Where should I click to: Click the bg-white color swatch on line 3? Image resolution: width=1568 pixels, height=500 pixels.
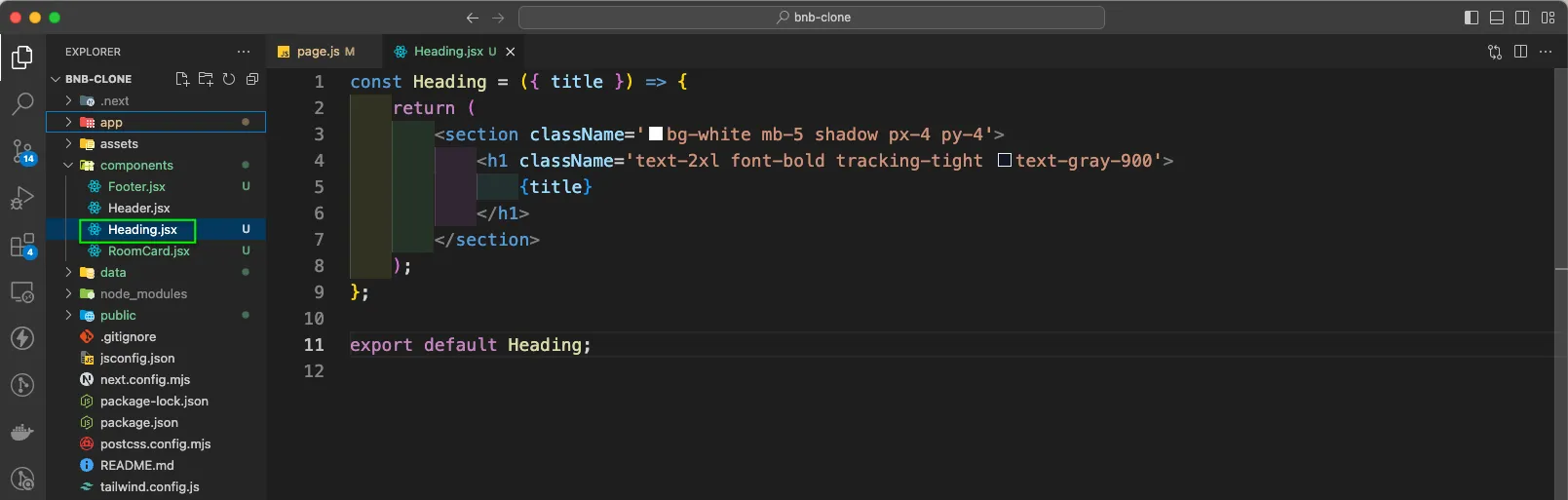pos(656,134)
